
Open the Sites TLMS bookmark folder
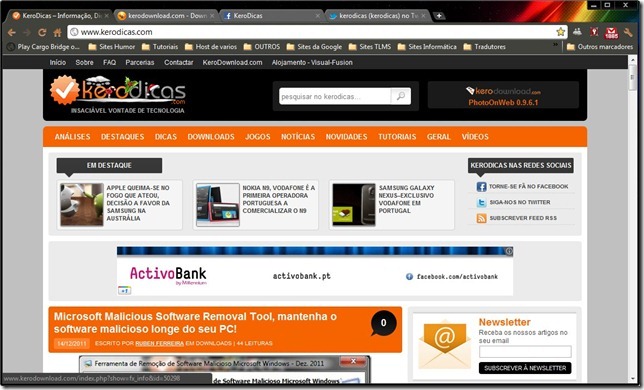tap(370, 47)
